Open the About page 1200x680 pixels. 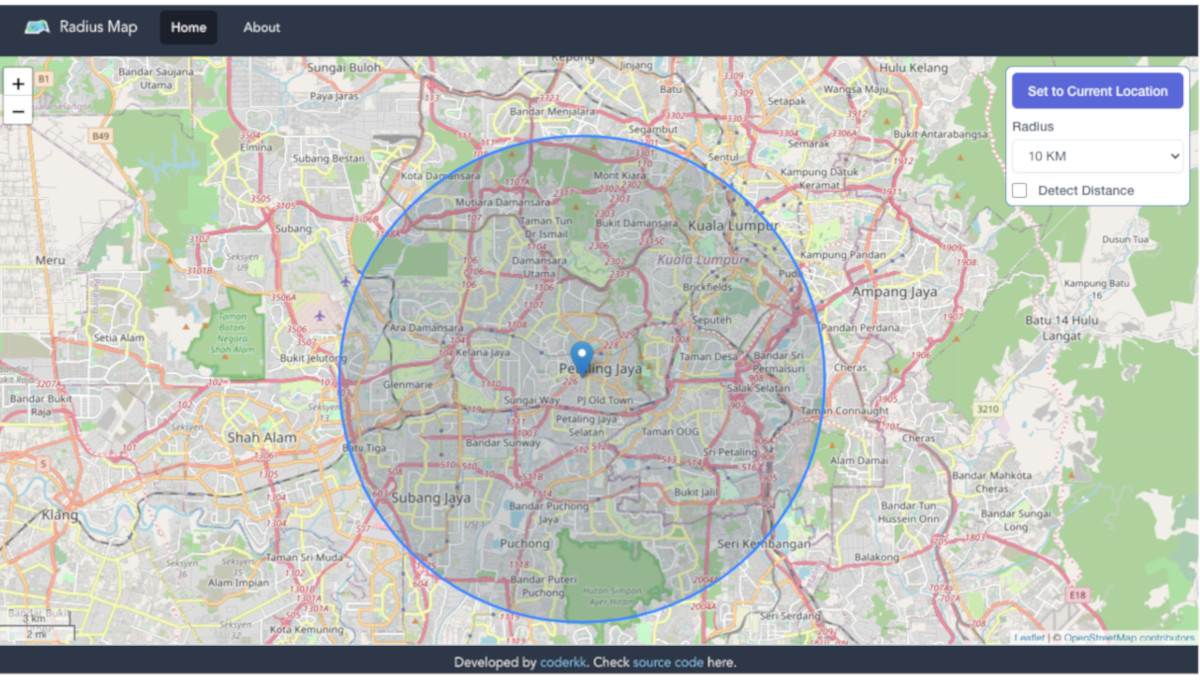pyautogui.click(x=261, y=27)
